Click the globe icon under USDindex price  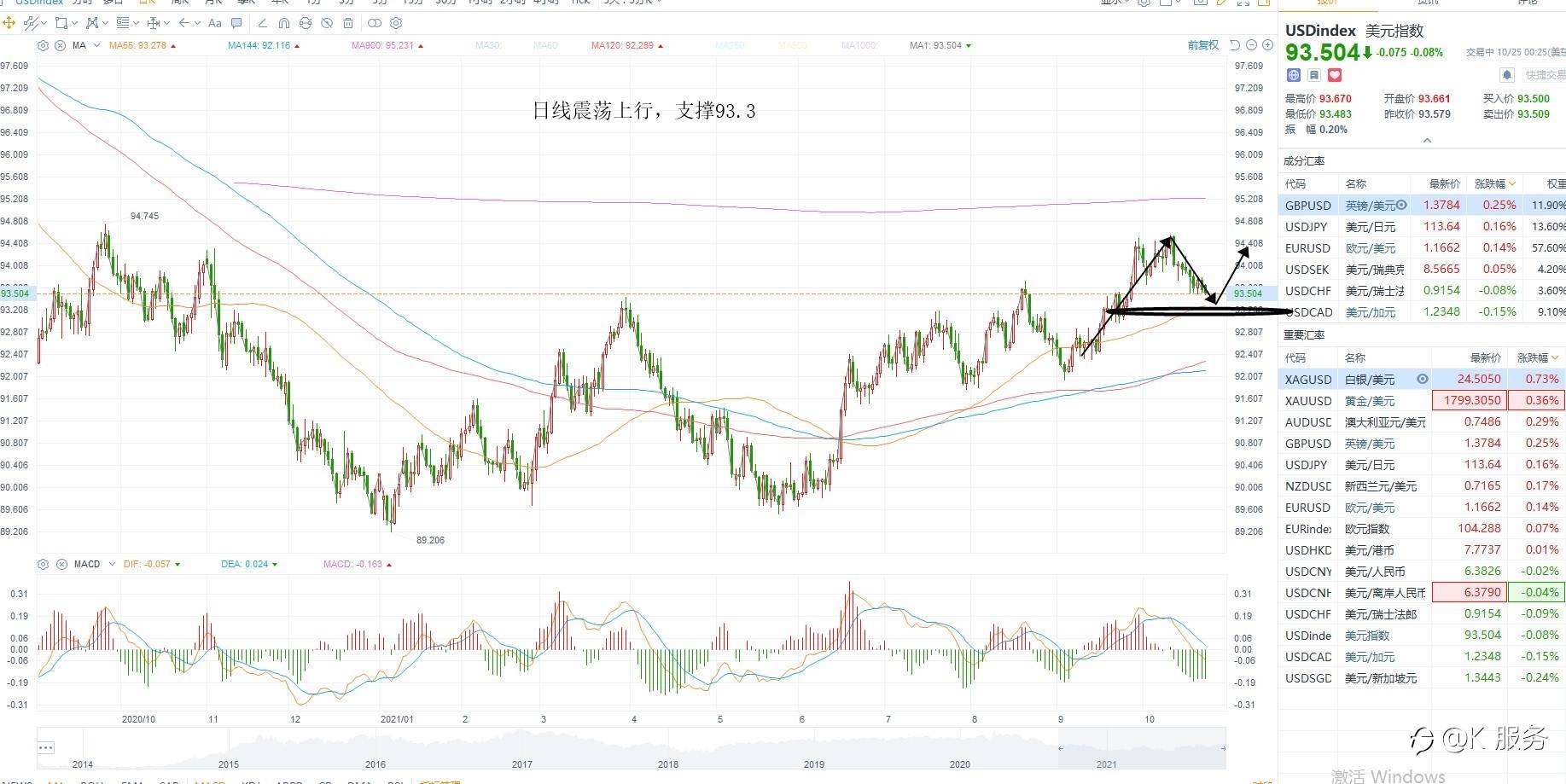[x=1294, y=75]
